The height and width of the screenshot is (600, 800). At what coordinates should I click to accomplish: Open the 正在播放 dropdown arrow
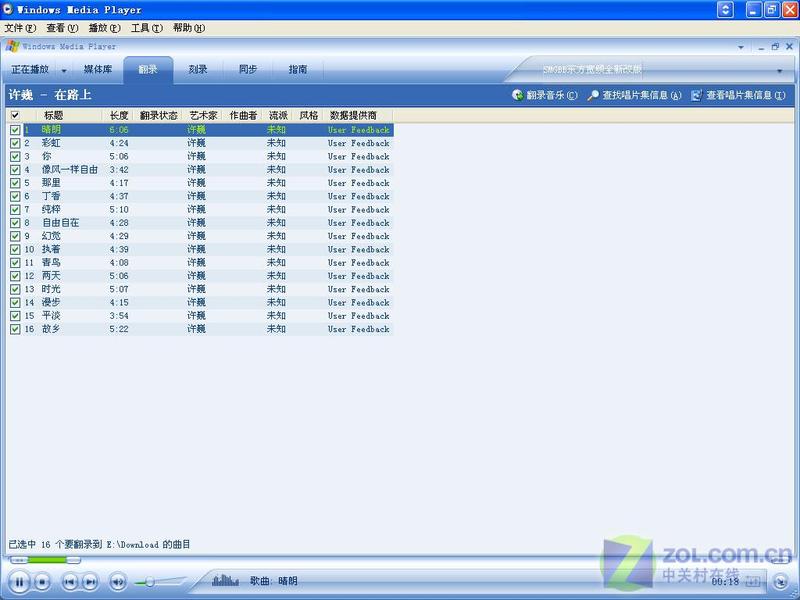click(64, 70)
